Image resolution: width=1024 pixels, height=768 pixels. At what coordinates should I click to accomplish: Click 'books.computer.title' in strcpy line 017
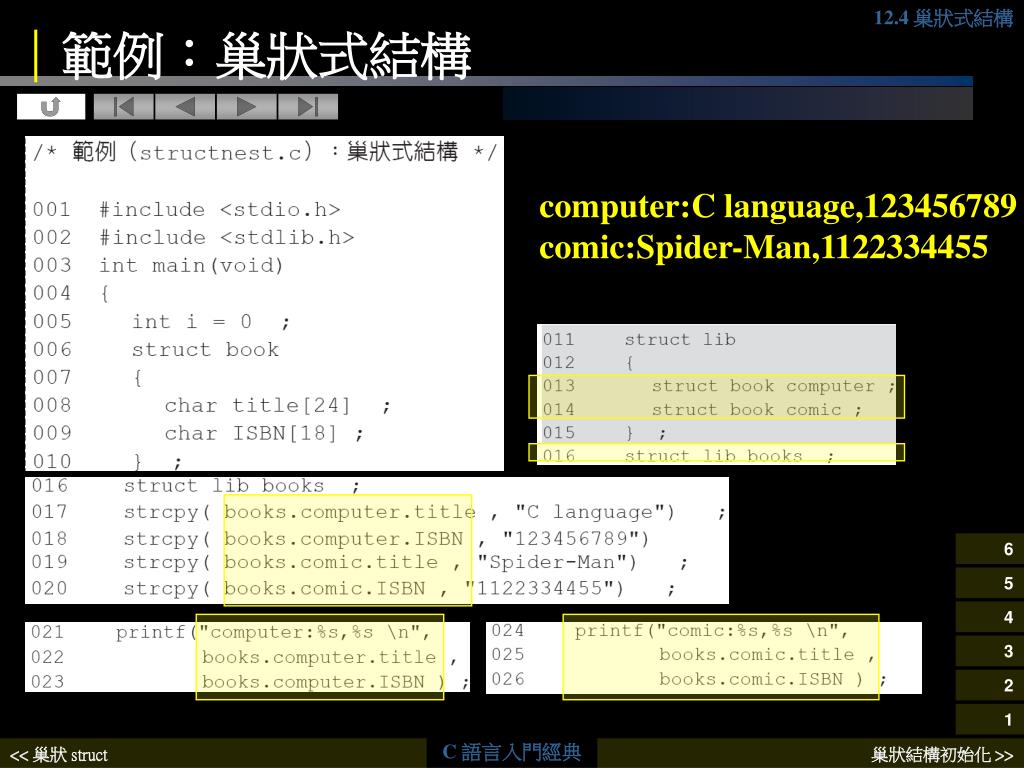[x=349, y=512]
